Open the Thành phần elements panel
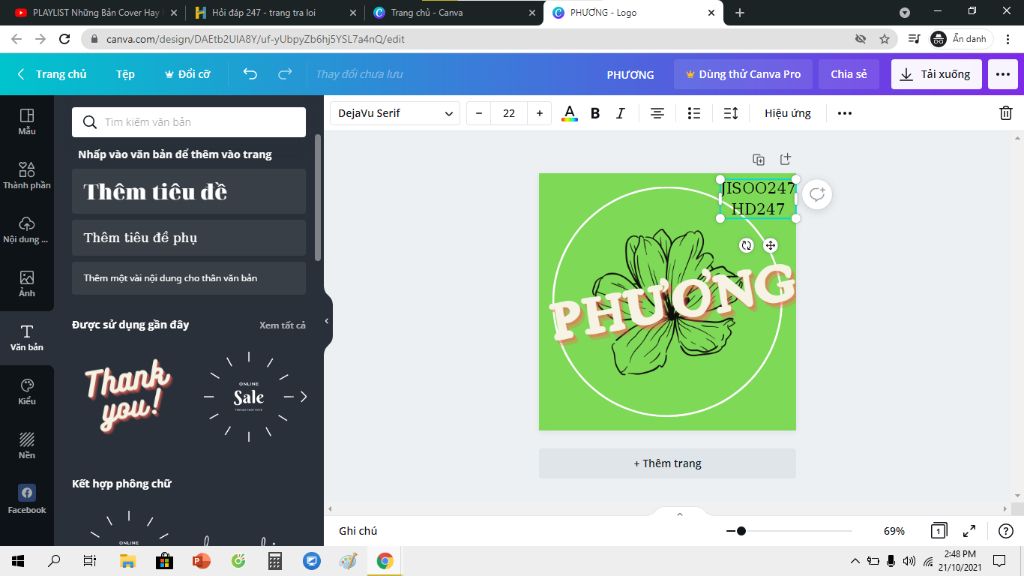Image resolution: width=1024 pixels, height=576 pixels. 27,176
